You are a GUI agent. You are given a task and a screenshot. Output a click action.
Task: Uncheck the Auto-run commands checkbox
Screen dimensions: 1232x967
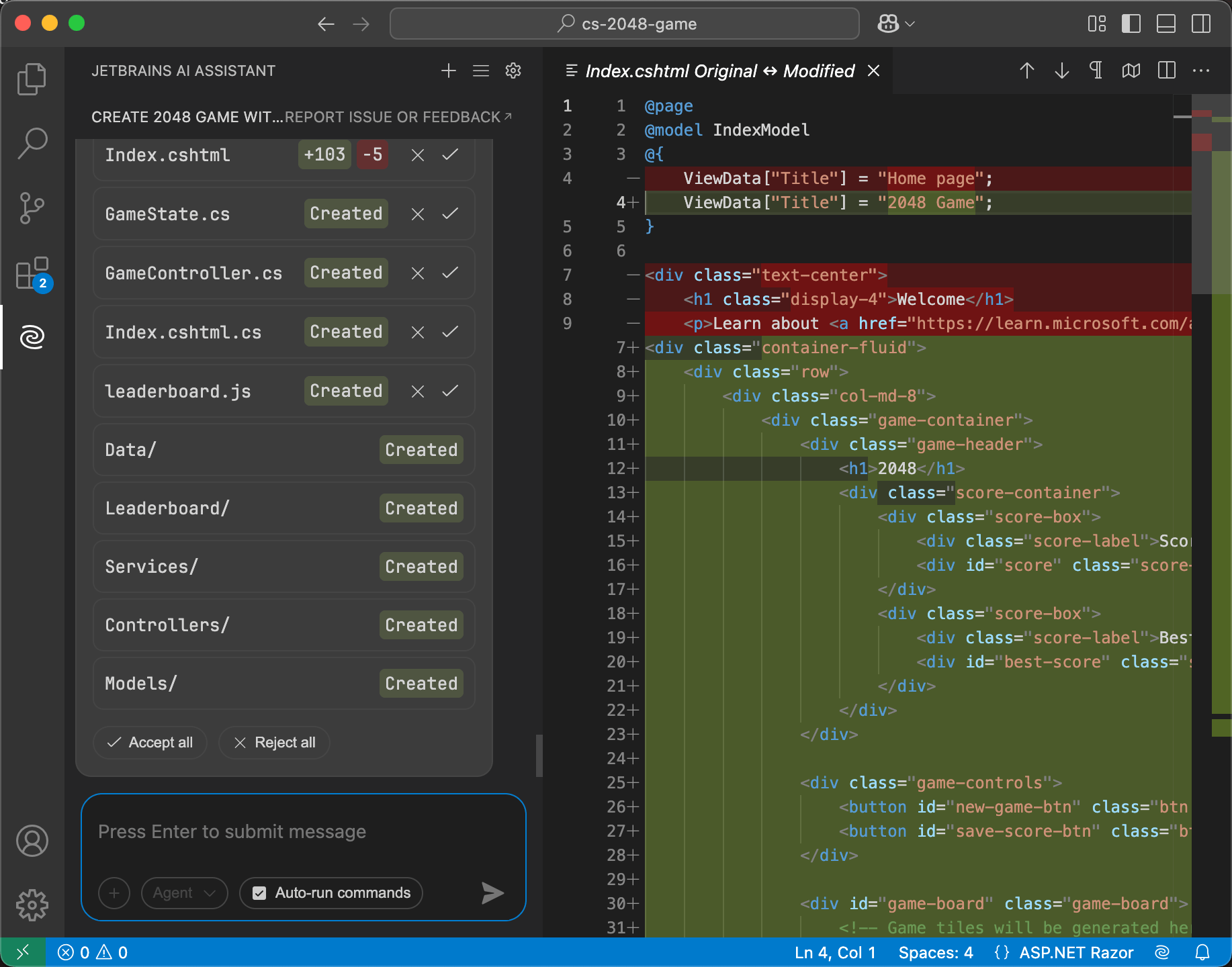(x=259, y=893)
